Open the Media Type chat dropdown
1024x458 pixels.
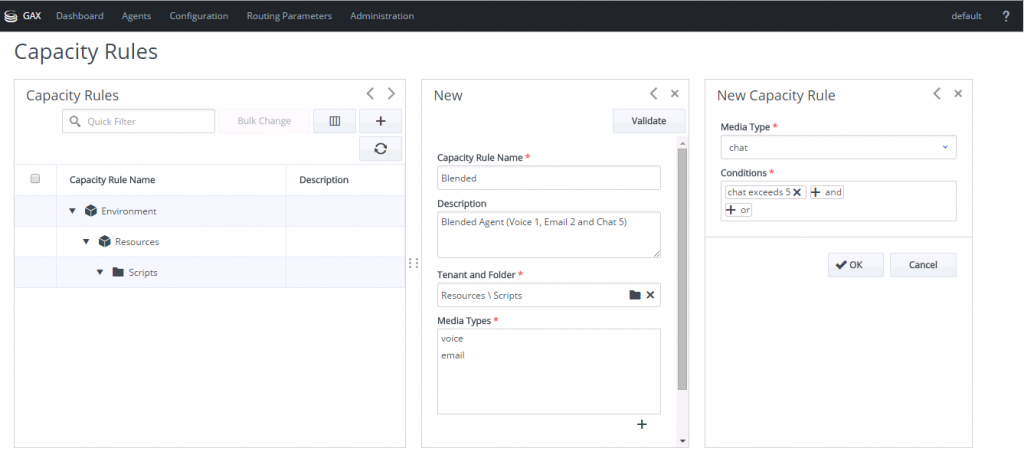(839, 148)
